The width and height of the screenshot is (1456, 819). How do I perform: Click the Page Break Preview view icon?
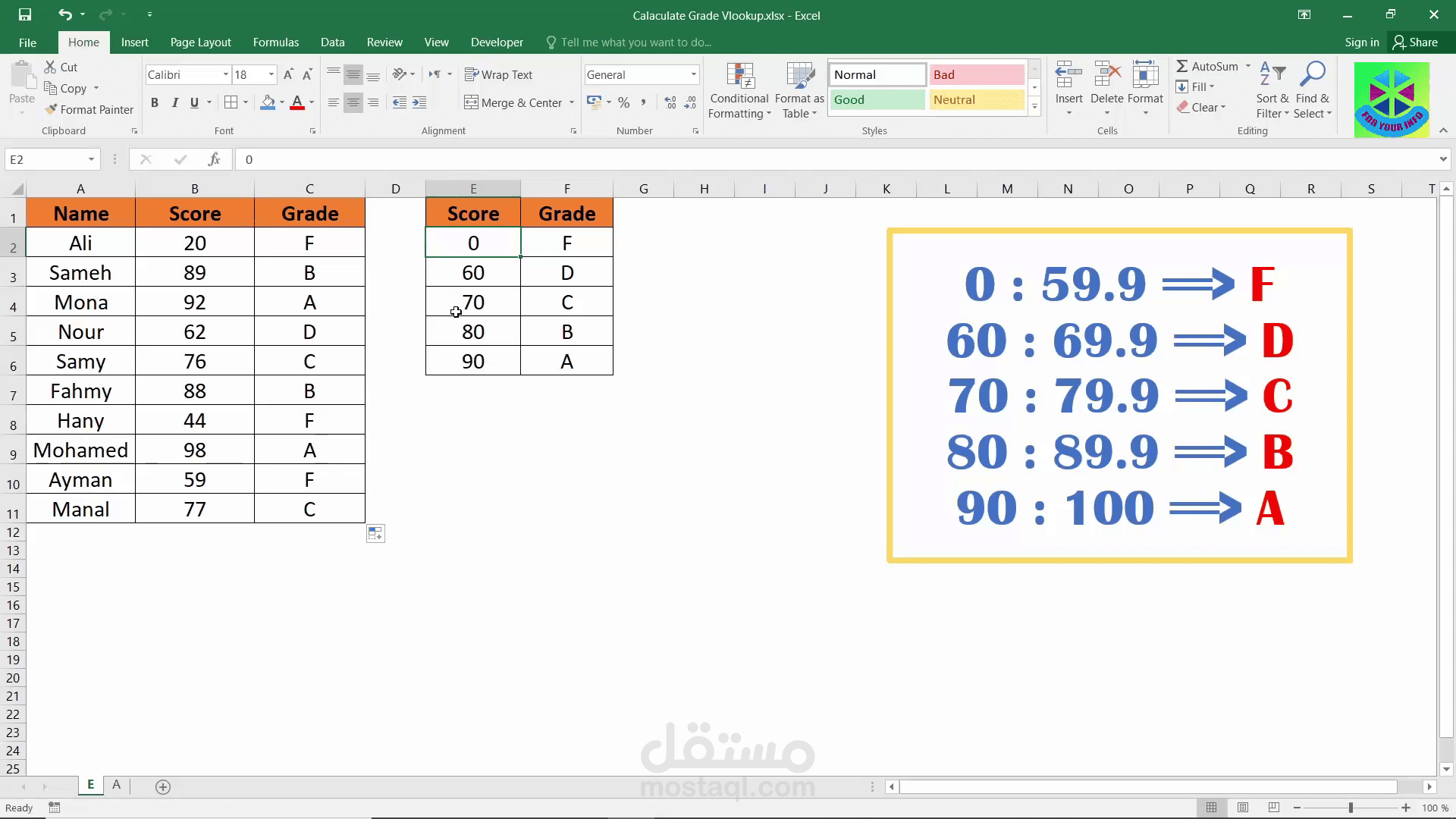click(1273, 808)
